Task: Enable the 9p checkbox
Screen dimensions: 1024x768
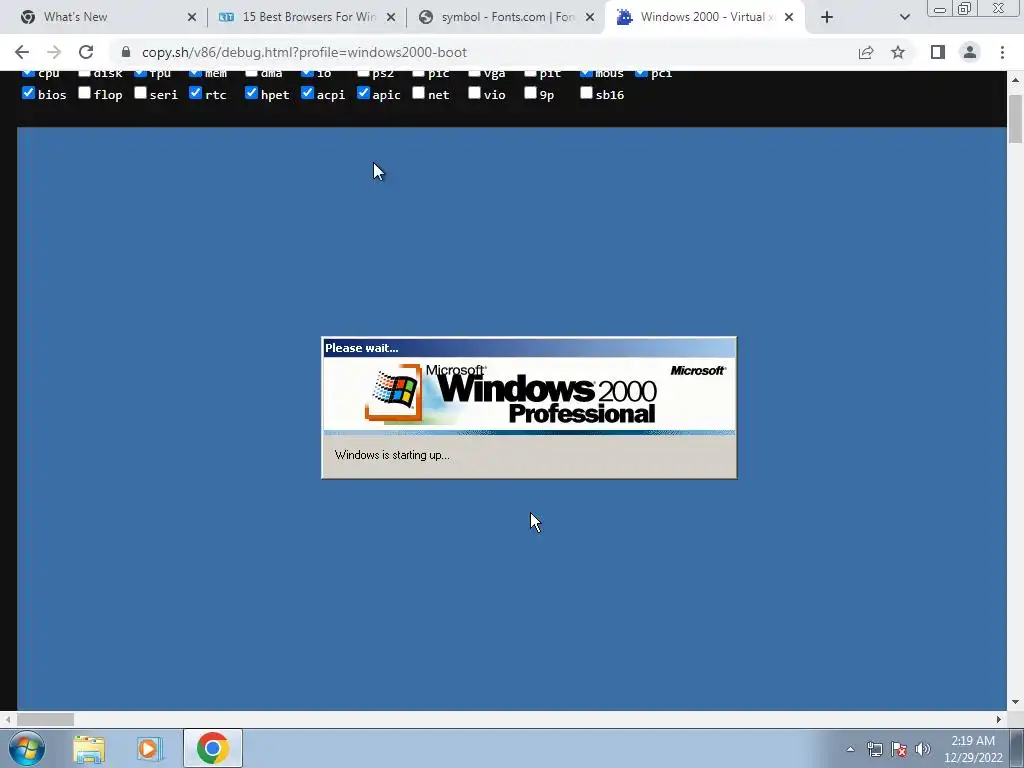Action: tap(530, 93)
